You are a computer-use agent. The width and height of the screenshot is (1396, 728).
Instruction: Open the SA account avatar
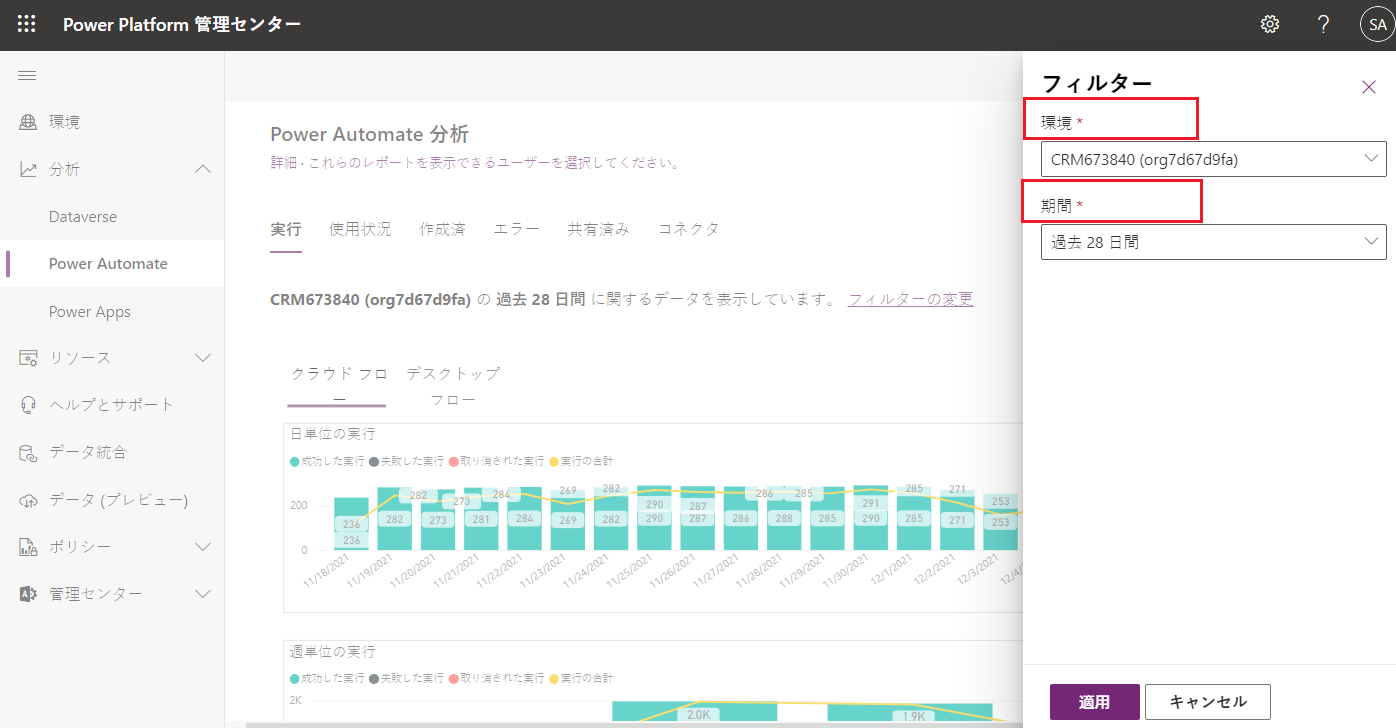[x=1377, y=25]
